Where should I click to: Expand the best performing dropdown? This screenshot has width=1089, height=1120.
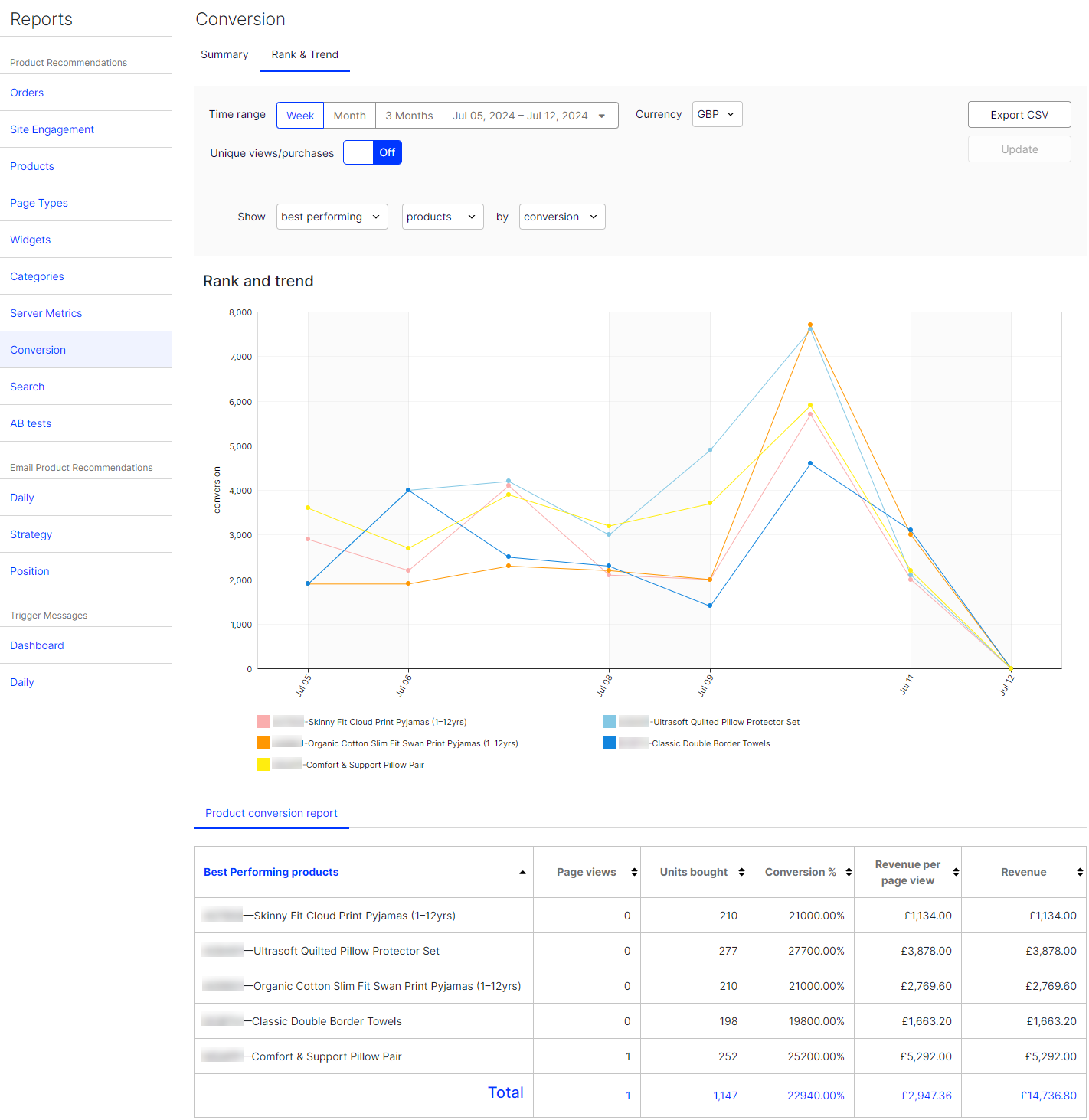click(x=332, y=217)
